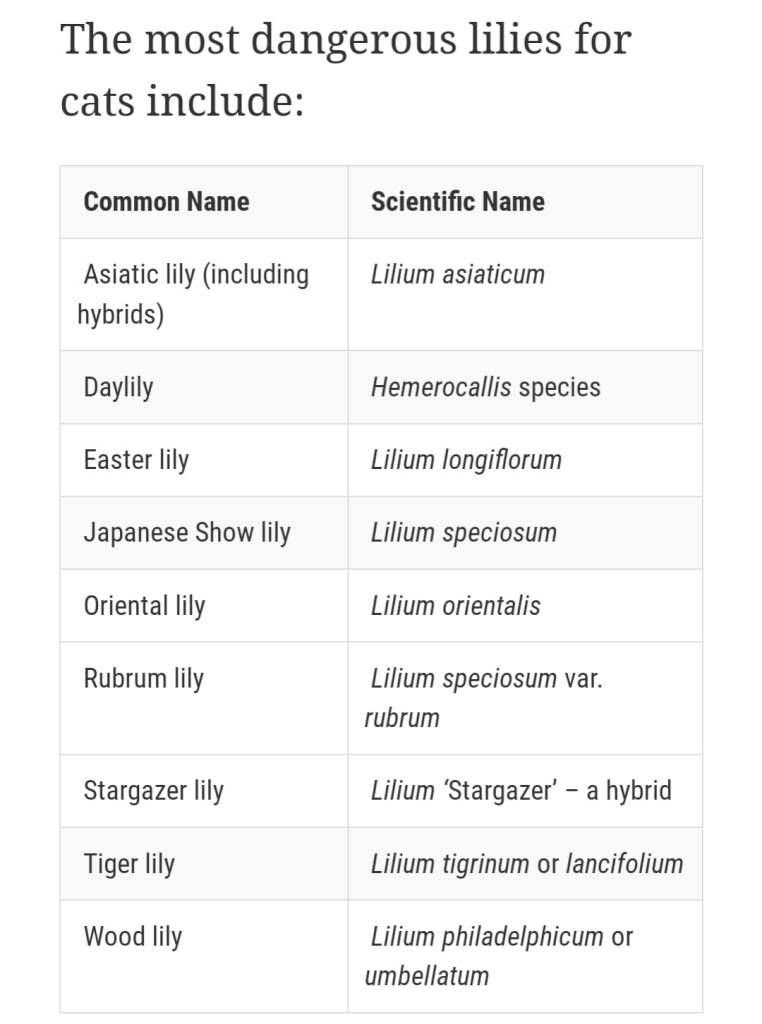Select the Japanese Show lily cell
Image resolution: width=762 pixels, height=1024 pixels.
coord(187,533)
